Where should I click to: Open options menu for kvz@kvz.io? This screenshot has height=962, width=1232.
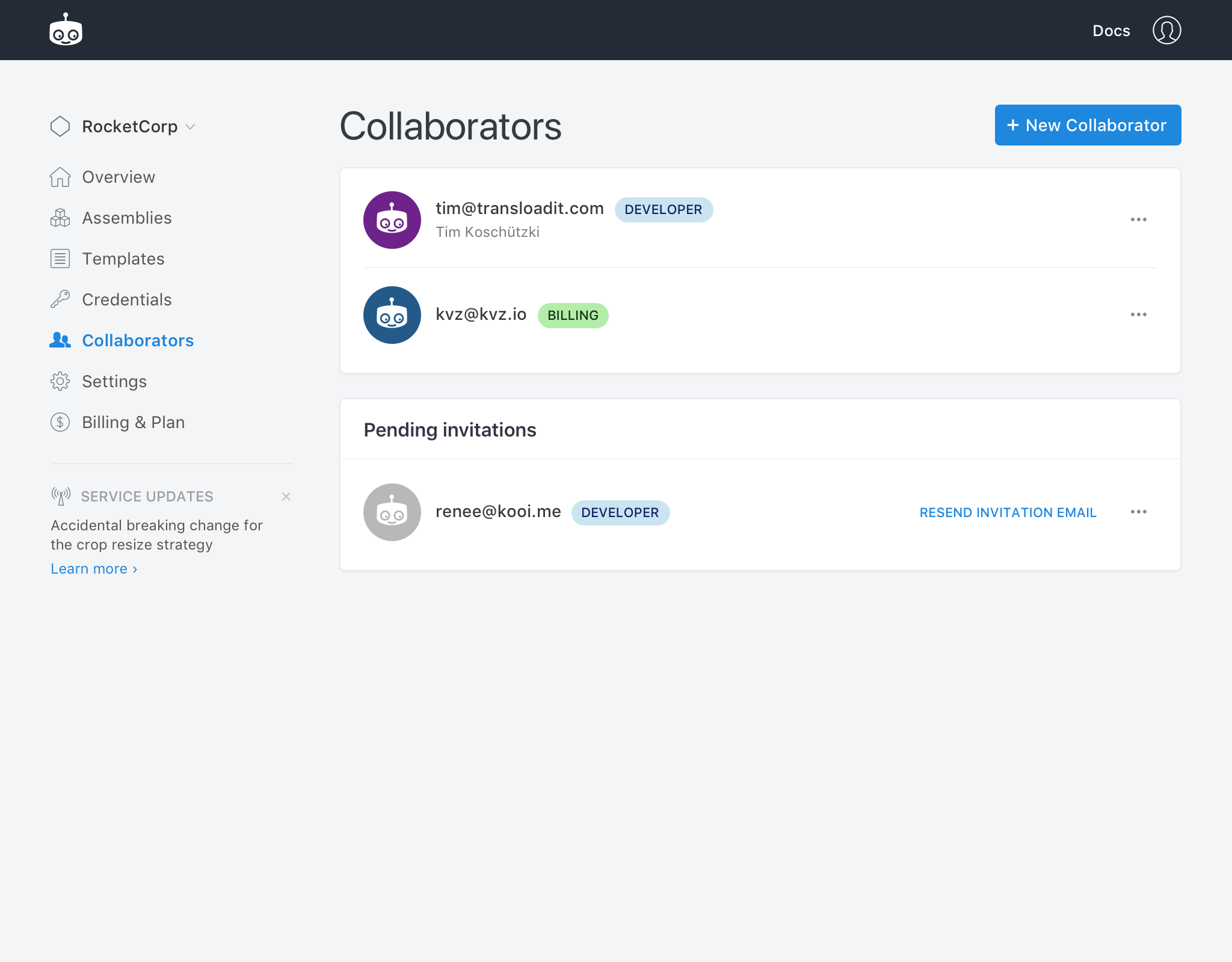click(x=1138, y=314)
